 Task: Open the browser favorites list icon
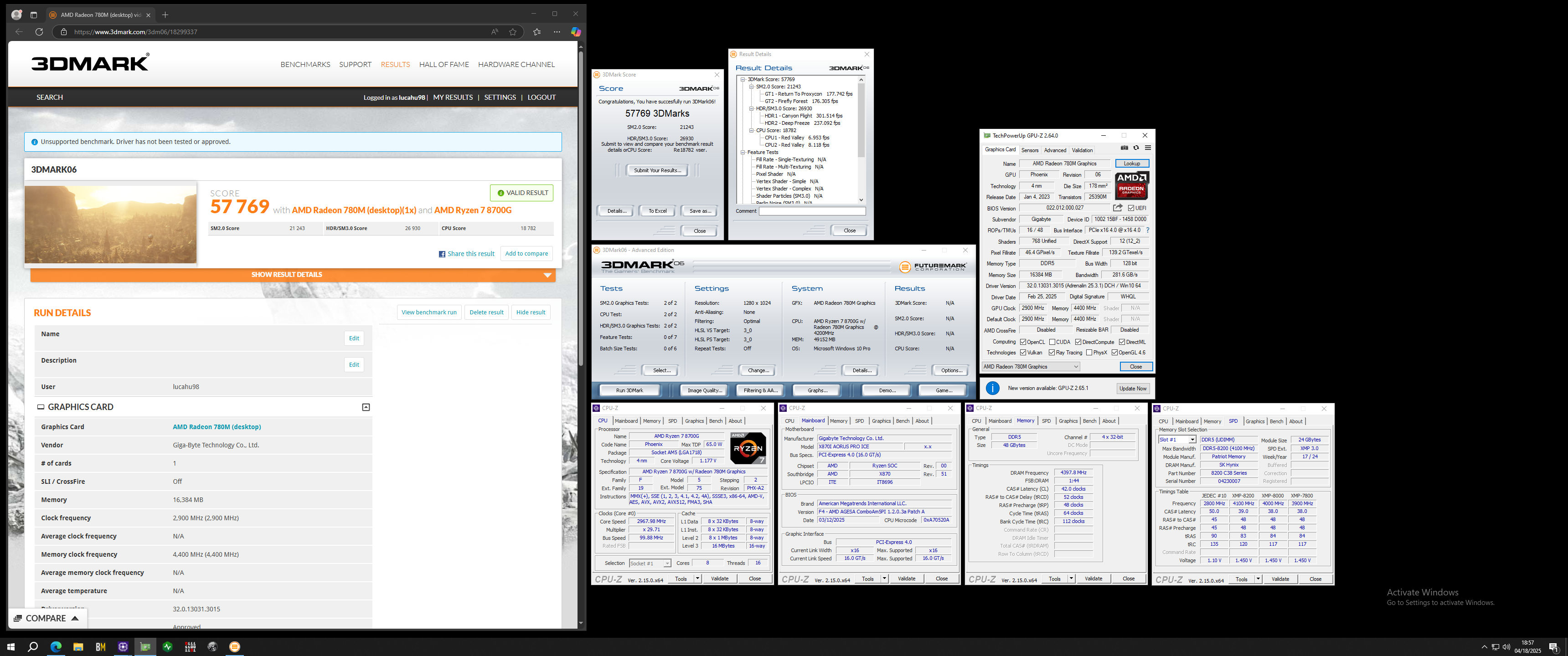click(536, 32)
